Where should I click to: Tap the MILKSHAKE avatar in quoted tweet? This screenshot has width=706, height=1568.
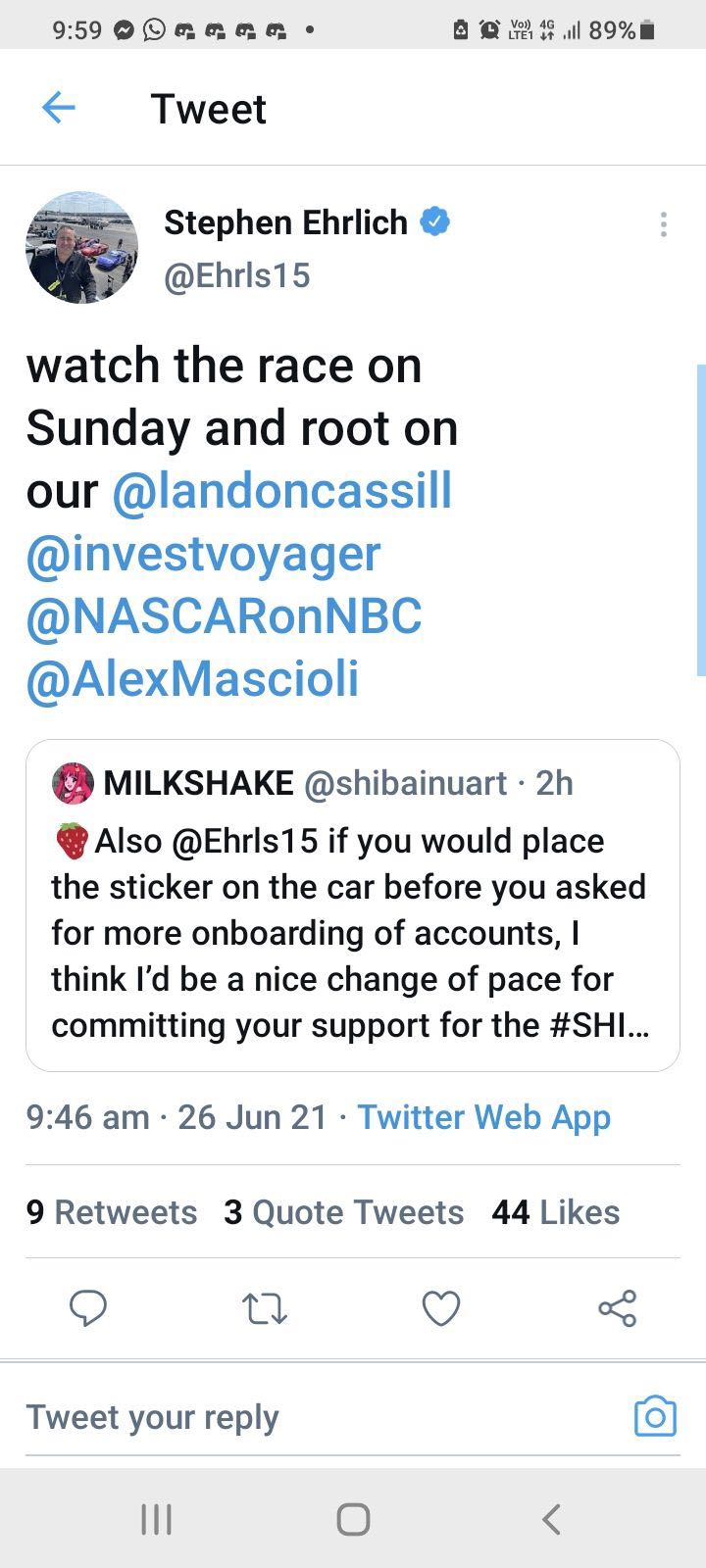pos(74,783)
